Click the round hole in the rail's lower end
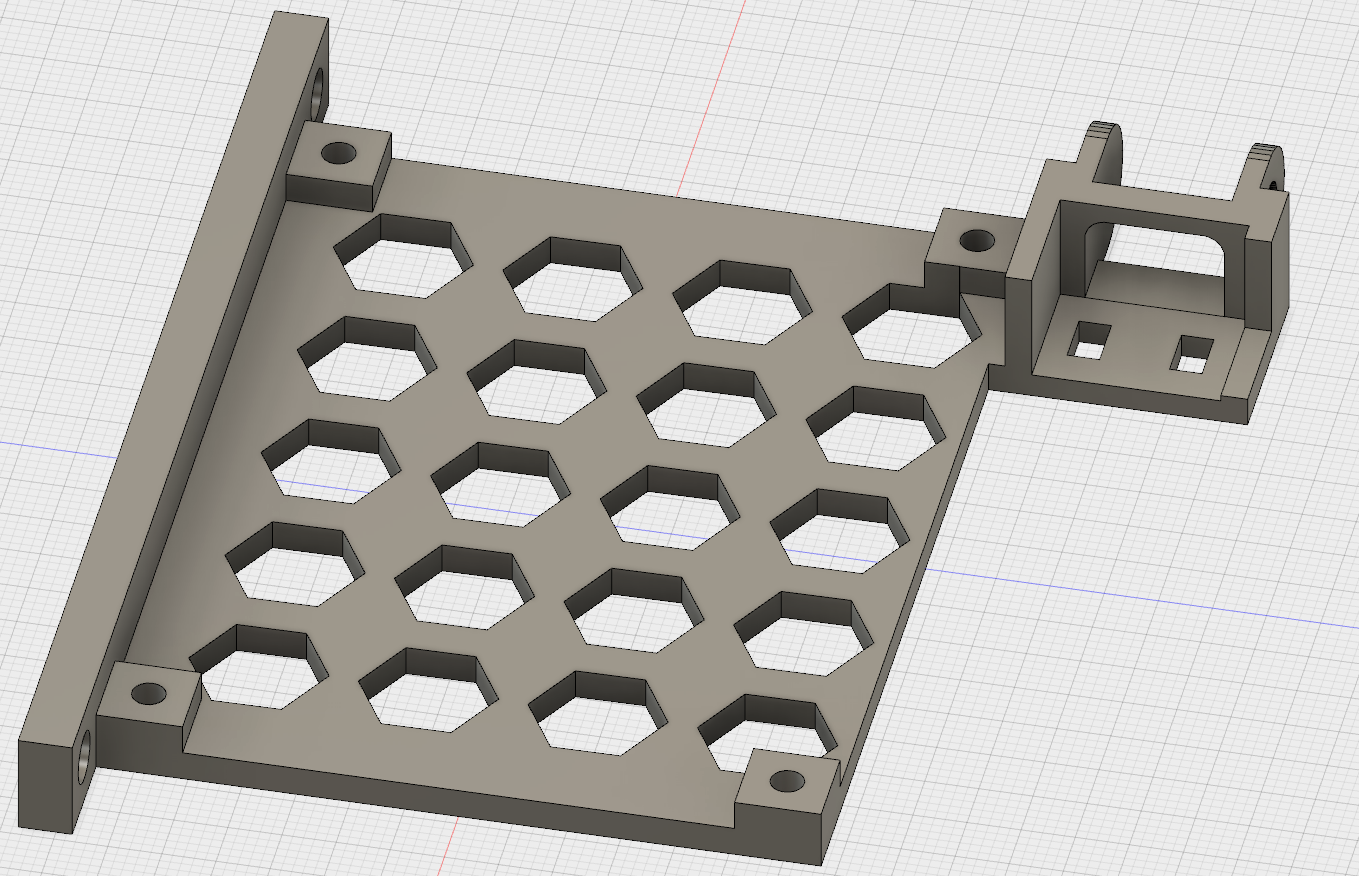Image resolution: width=1359 pixels, height=876 pixels. (84, 755)
